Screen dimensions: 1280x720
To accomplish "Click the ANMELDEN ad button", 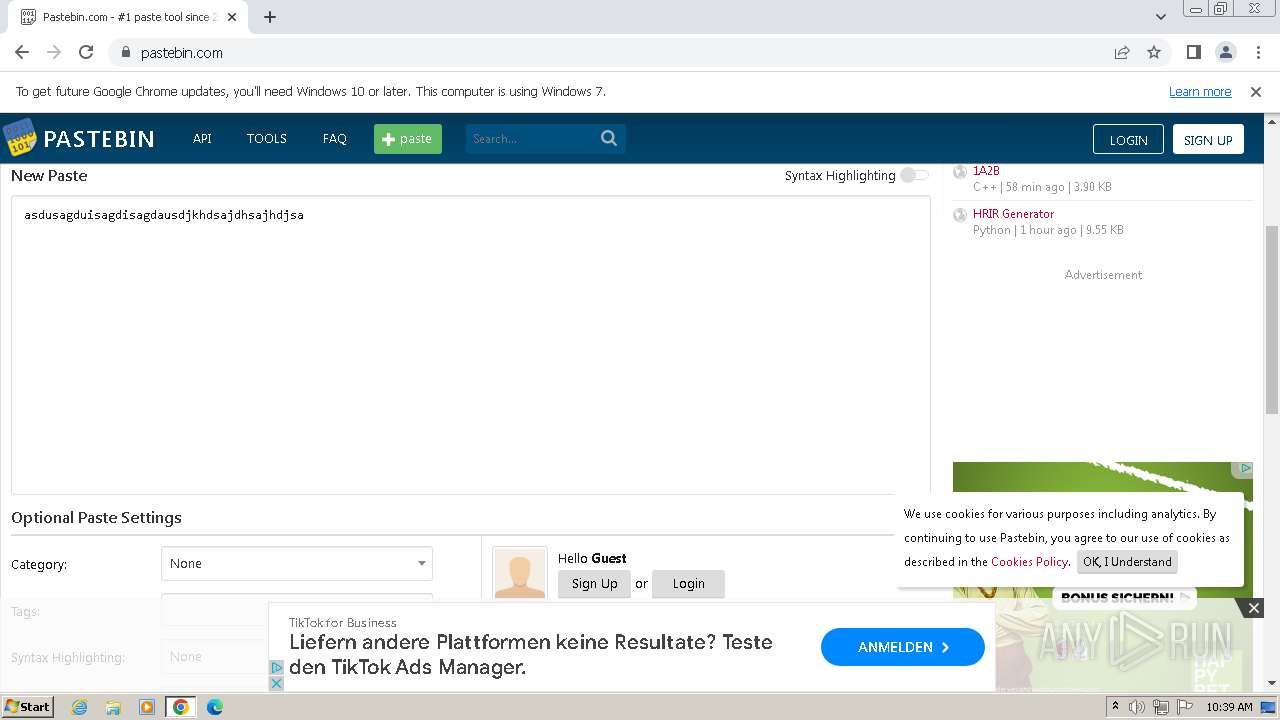I will [x=903, y=647].
